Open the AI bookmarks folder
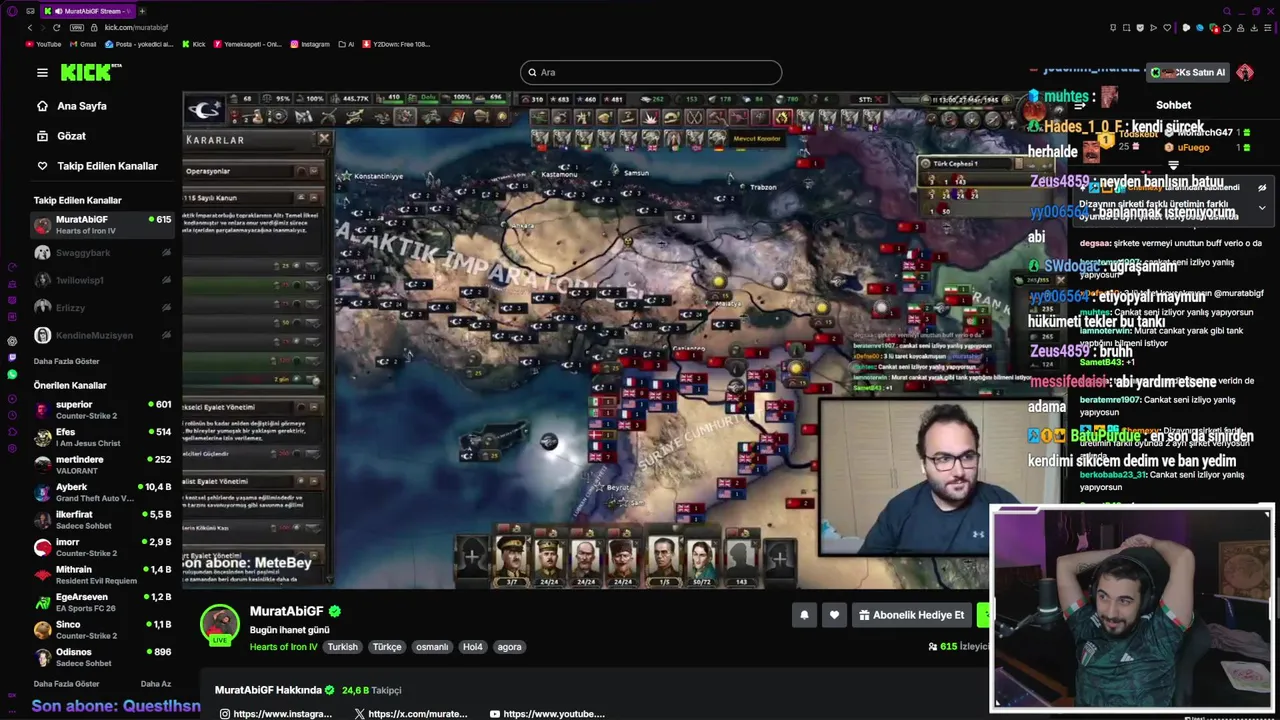 point(346,44)
